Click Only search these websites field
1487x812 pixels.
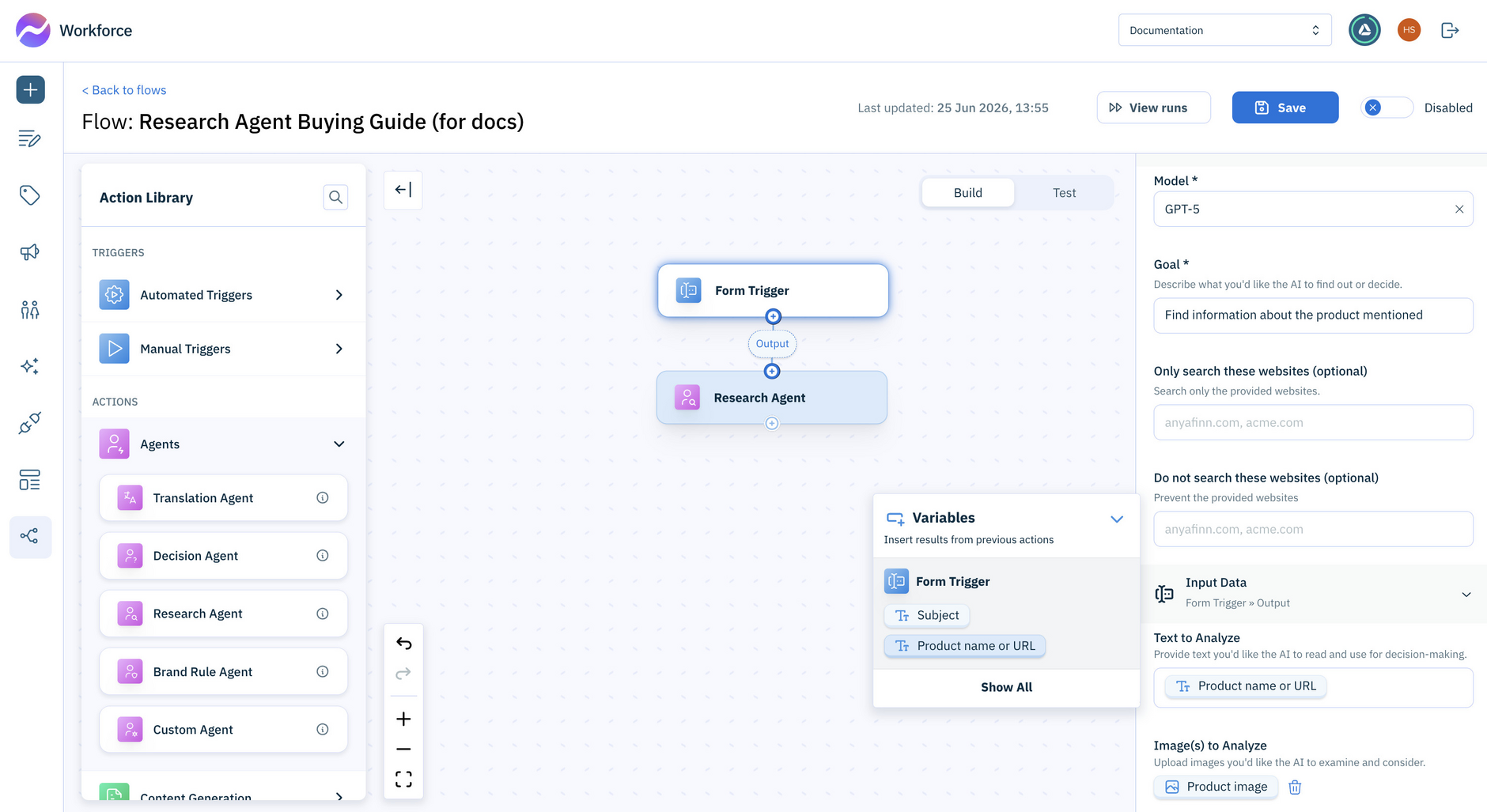(1313, 422)
